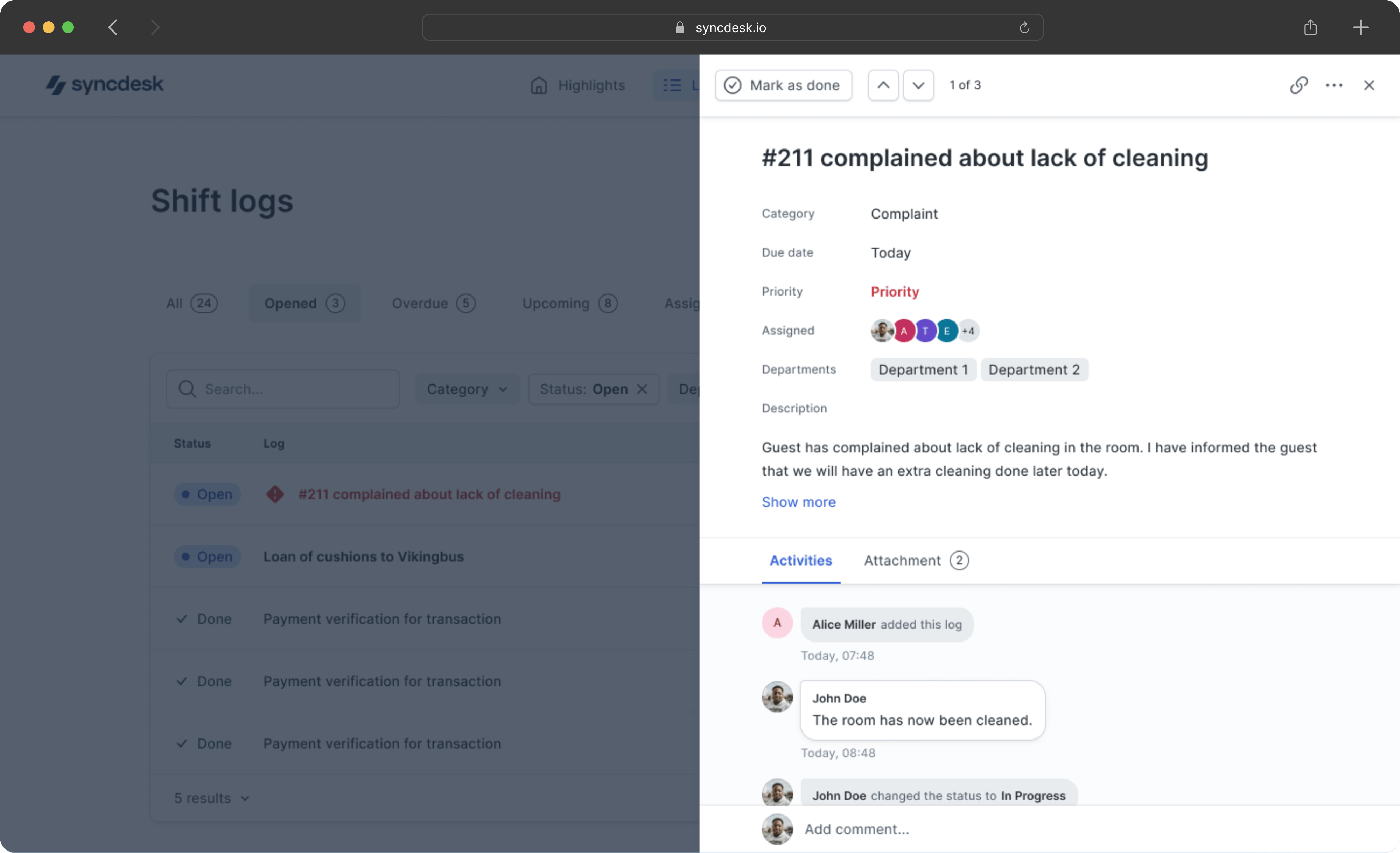Click the browser share icon
This screenshot has width=1400, height=853.
pos(1310,27)
